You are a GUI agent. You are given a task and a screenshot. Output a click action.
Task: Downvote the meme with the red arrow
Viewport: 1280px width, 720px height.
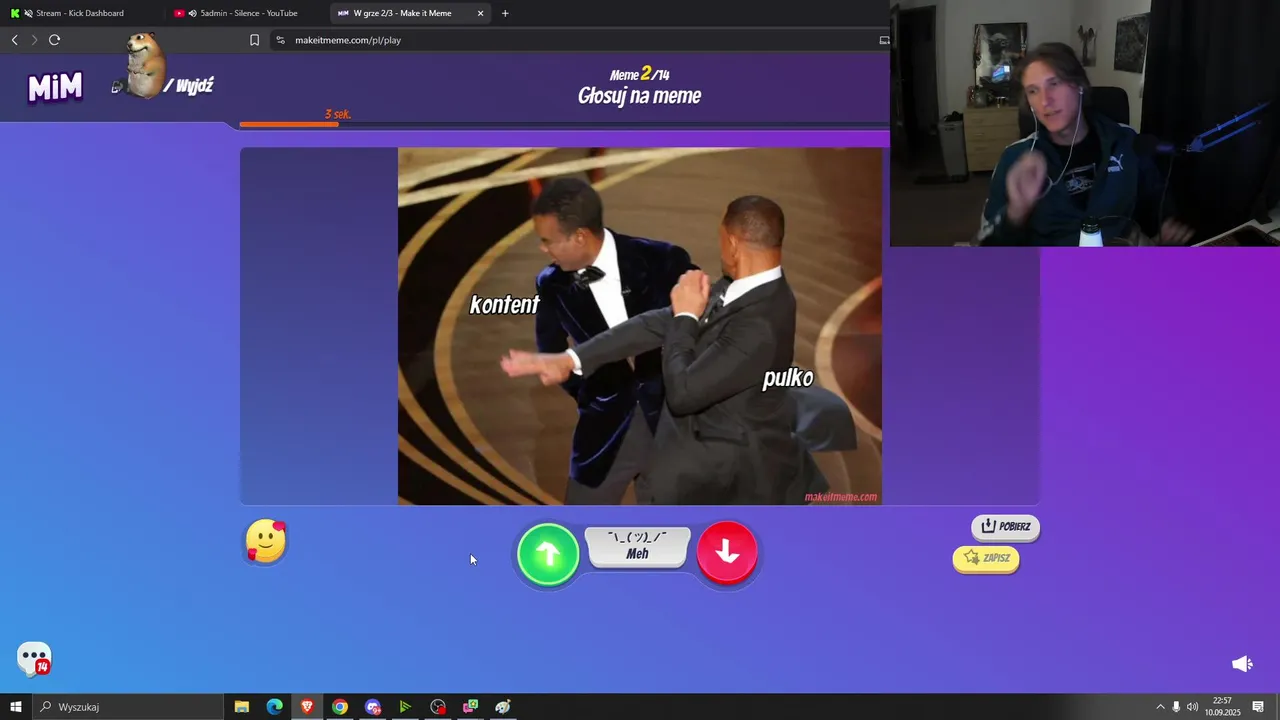point(727,552)
